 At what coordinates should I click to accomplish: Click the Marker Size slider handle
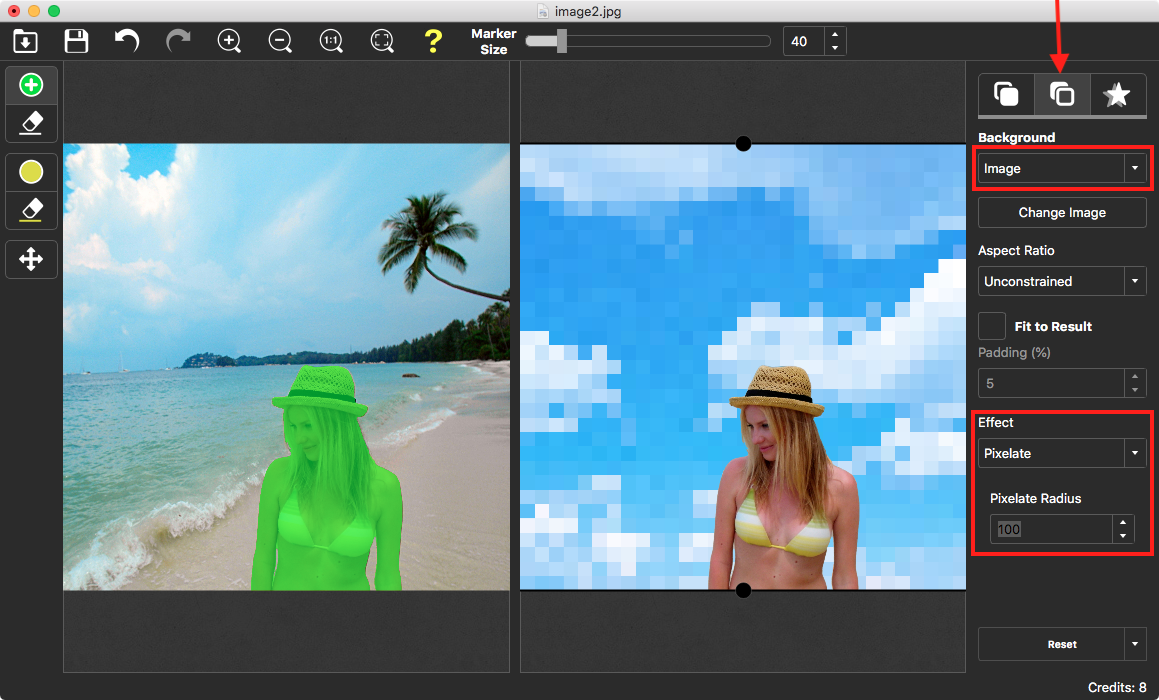coord(562,41)
